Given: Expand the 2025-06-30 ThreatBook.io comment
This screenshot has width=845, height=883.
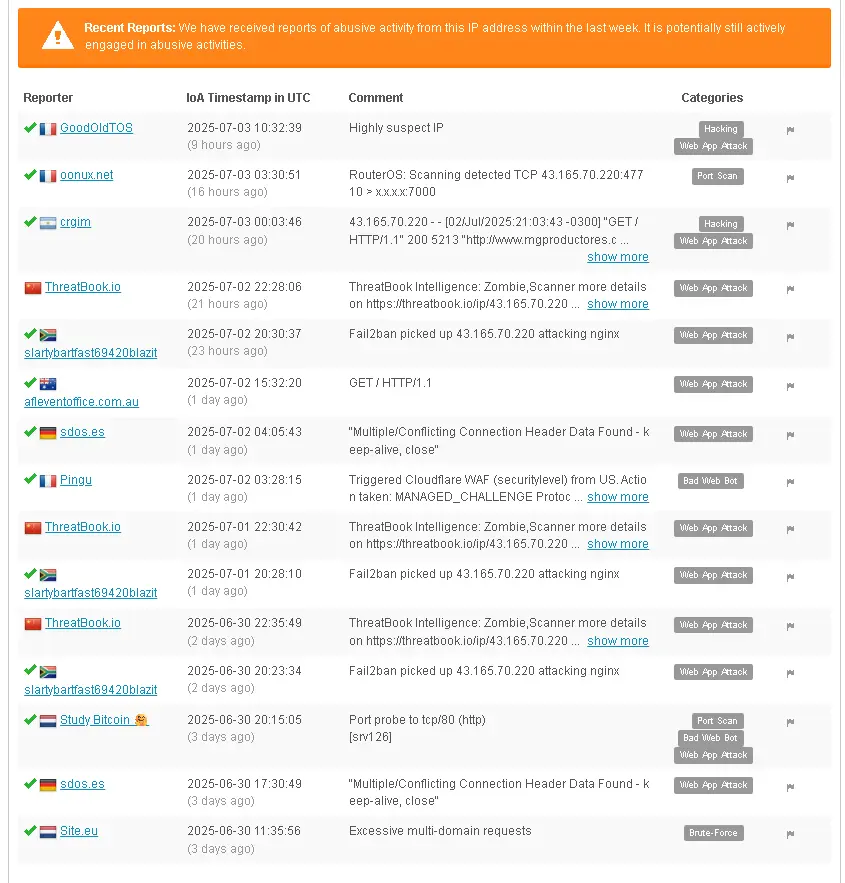Looking at the screenshot, I should tap(618, 641).
